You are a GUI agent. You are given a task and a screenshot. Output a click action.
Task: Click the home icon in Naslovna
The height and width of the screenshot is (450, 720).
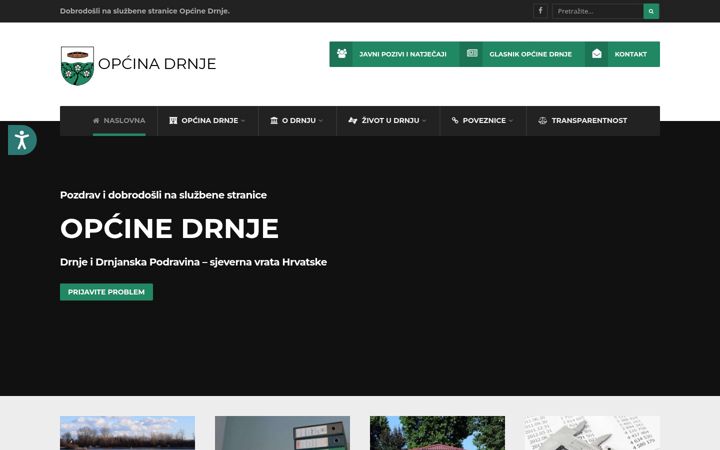[x=96, y=120]
